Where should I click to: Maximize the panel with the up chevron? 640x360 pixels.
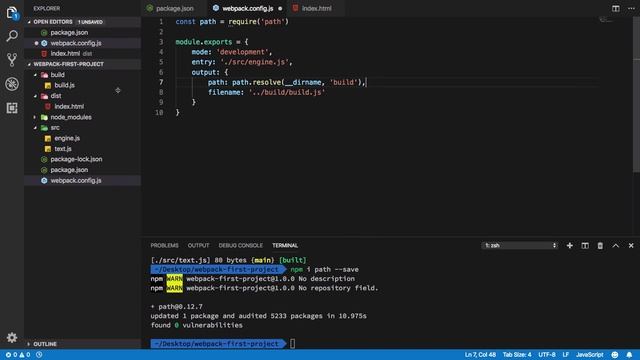[x=616, y=245]
